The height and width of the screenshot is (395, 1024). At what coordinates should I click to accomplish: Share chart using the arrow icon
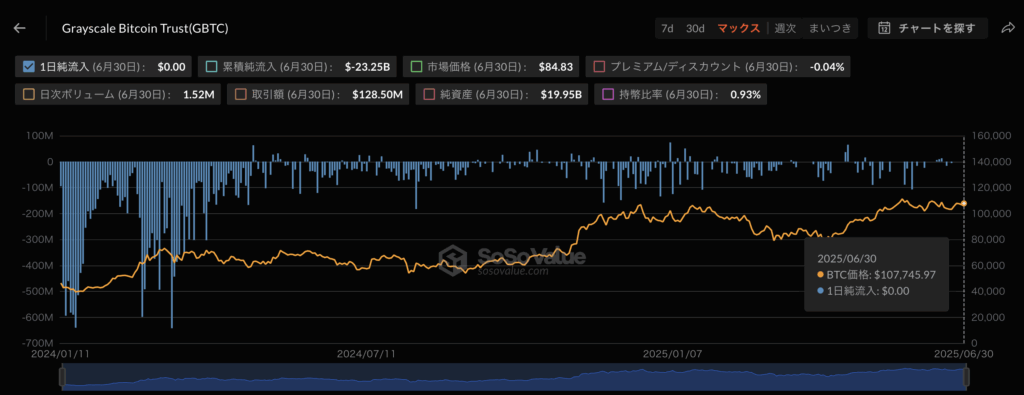pos(1008,28)
